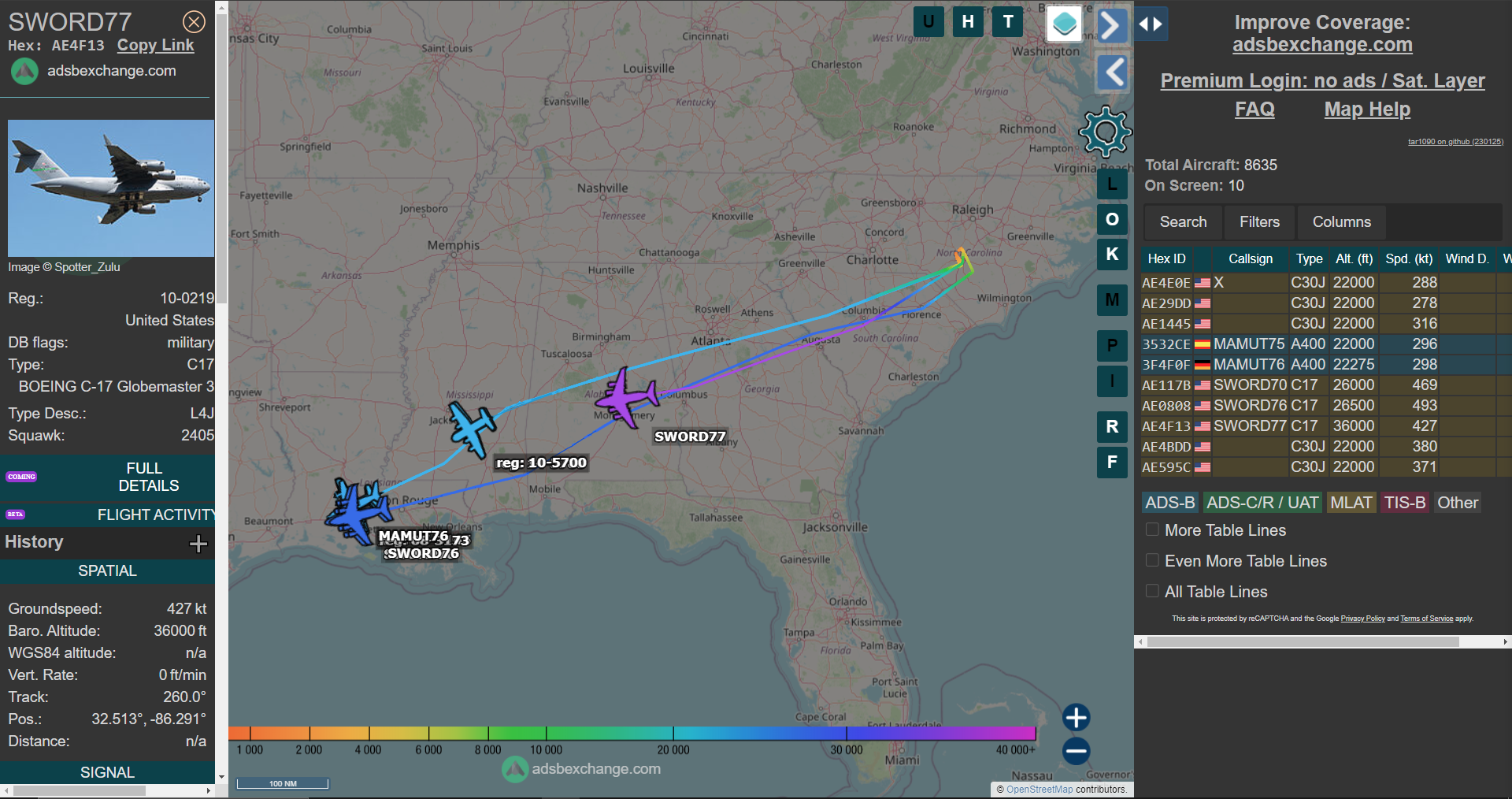The image size is (1512, 799).
Task: Open the Terms of Service link
Action: (x=1426, y=619)
